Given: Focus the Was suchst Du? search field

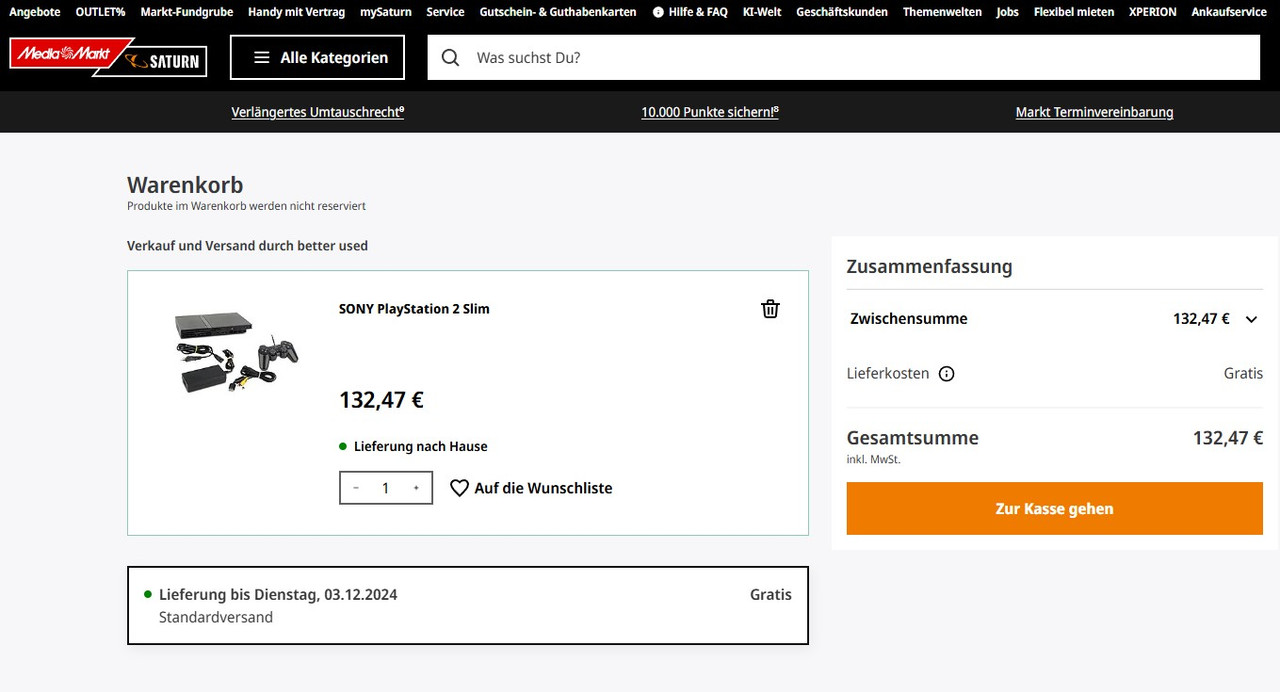Looking at the screenshot, I should [x=844, y=58].
